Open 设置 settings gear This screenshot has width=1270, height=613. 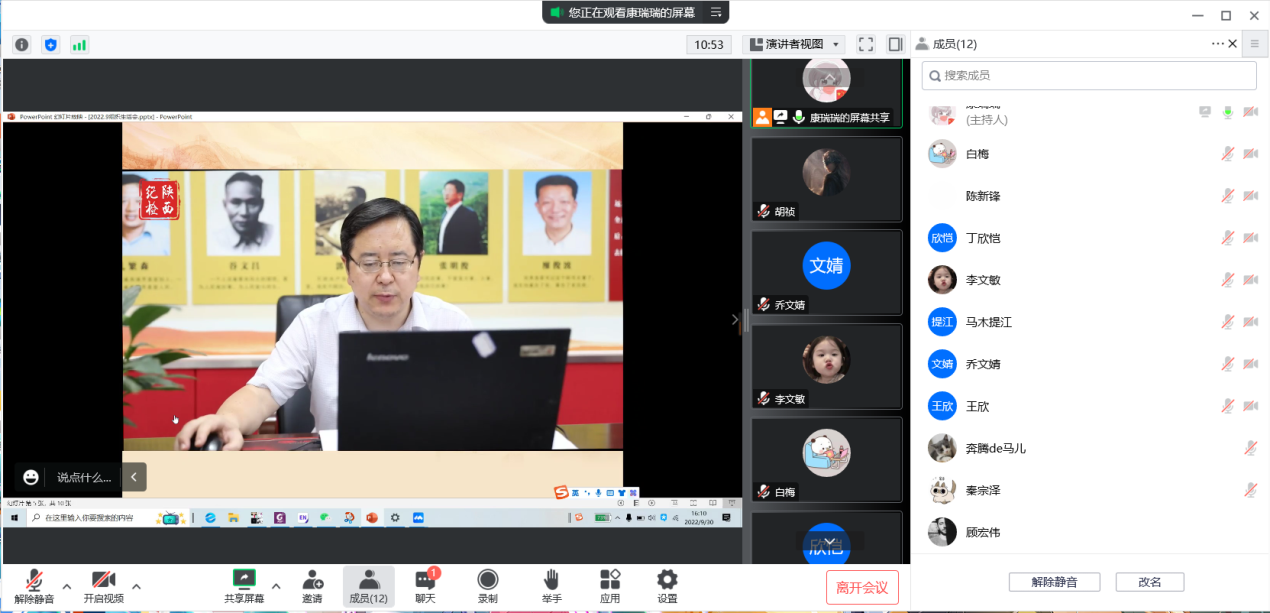pyautogui.click(x=667, y=586)
